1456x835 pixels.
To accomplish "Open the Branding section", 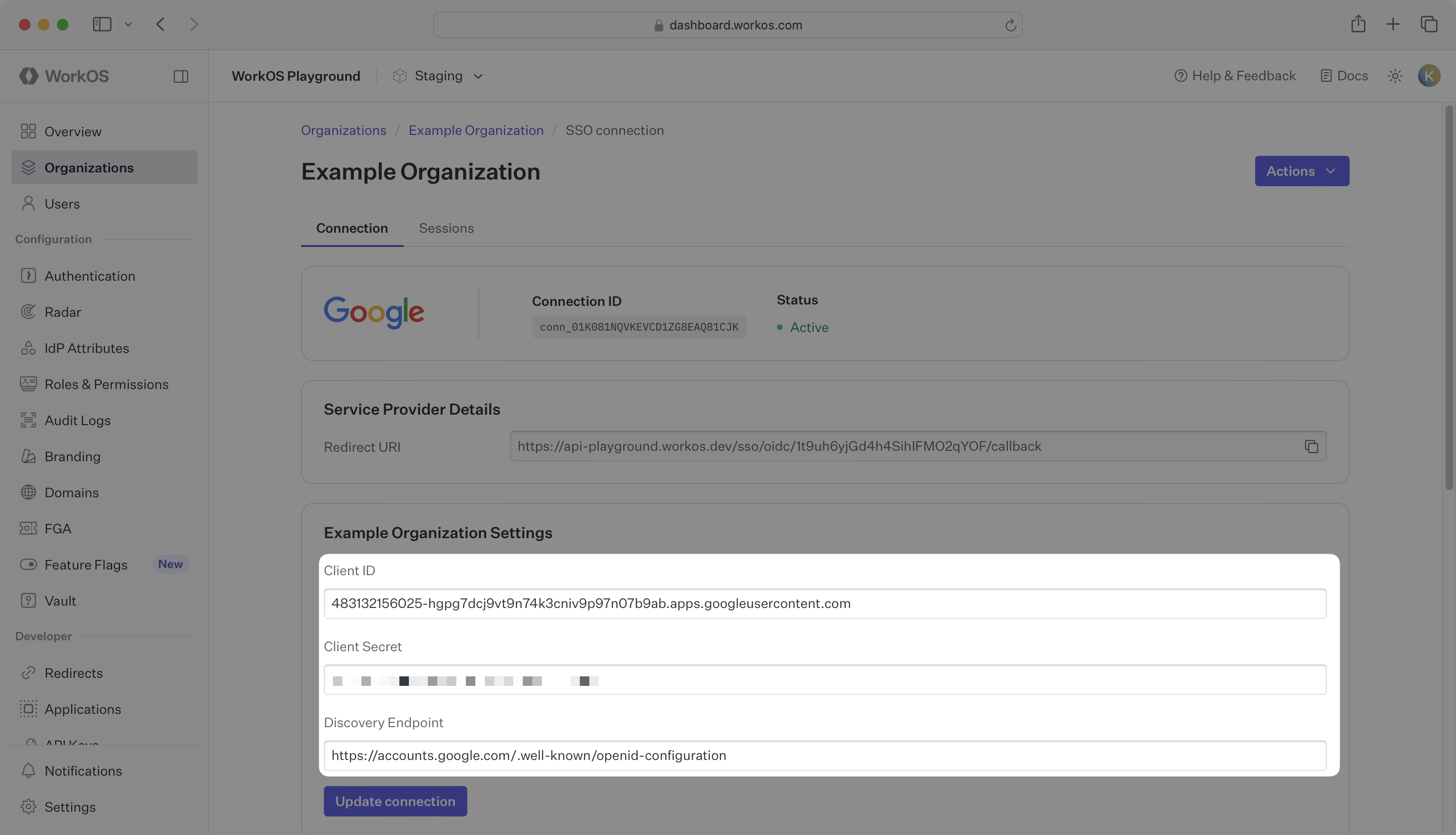I will [72, 456].
